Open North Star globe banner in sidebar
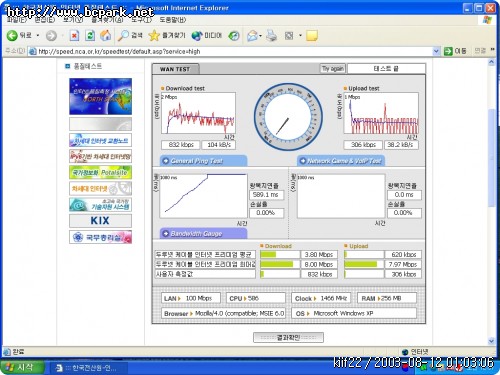Screen dimensions: 500x375 pos(100,96)
